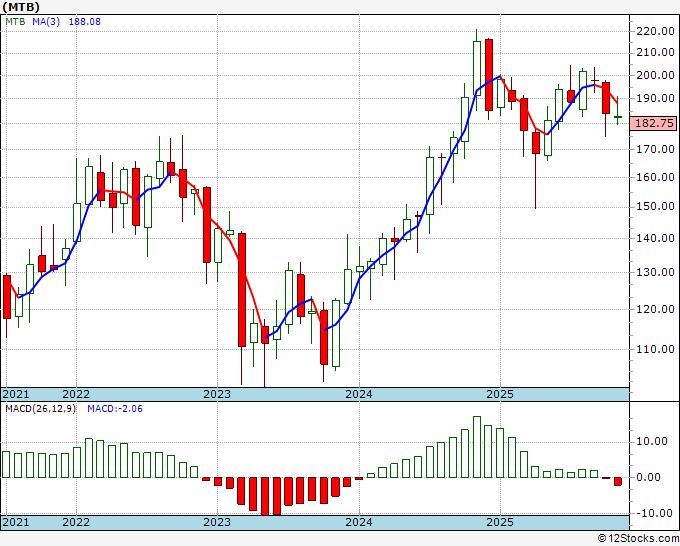Click the 2024 label on MACD axis
The image size is (680, 546).
[x=359, y=522]
